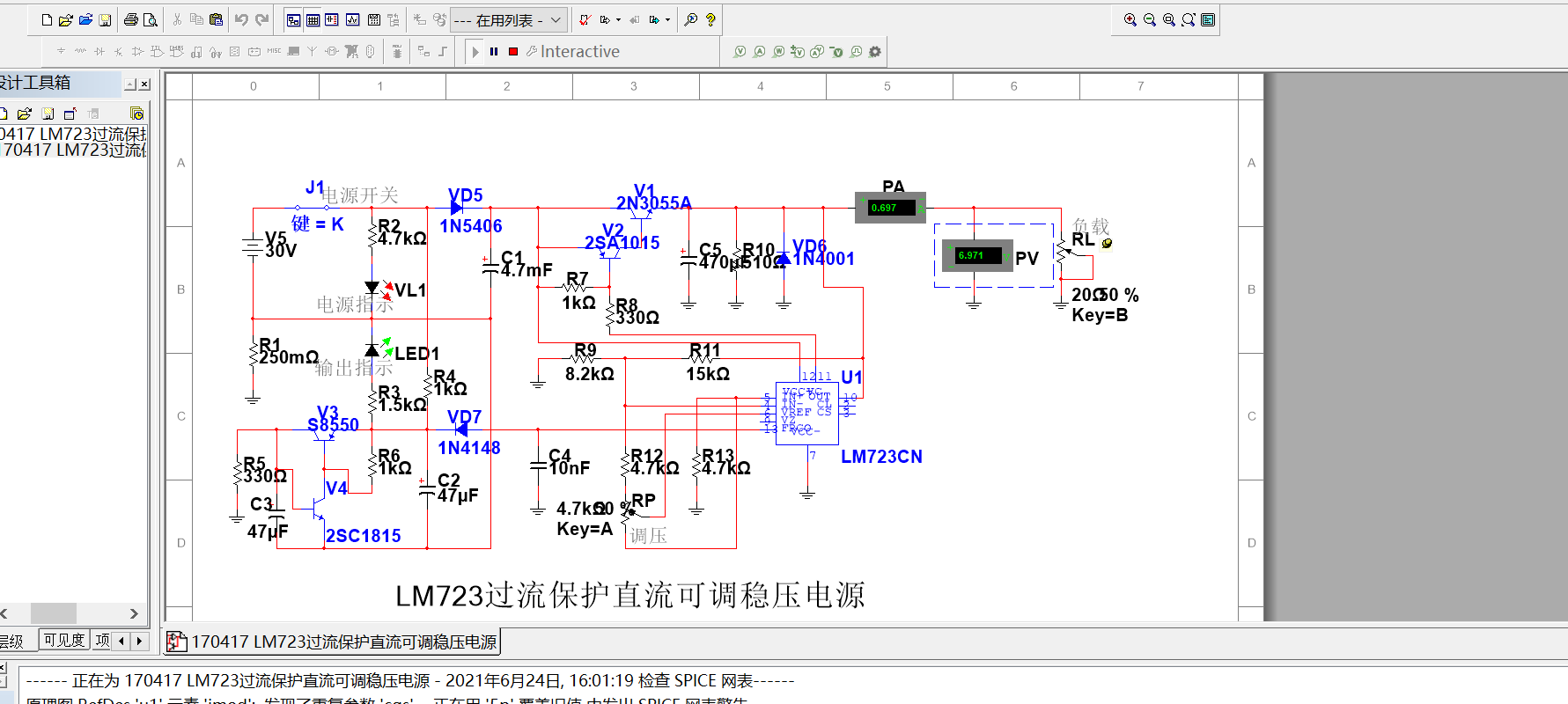The image size is (1568, 704).
Task: Open probe settings gear
Action: 875,52
